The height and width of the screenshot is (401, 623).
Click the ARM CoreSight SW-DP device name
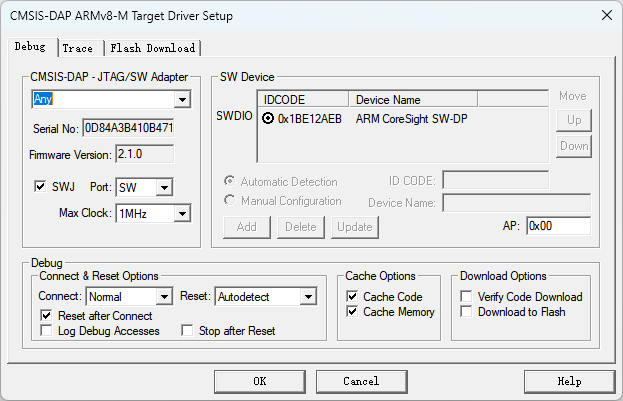coord(411,119)
